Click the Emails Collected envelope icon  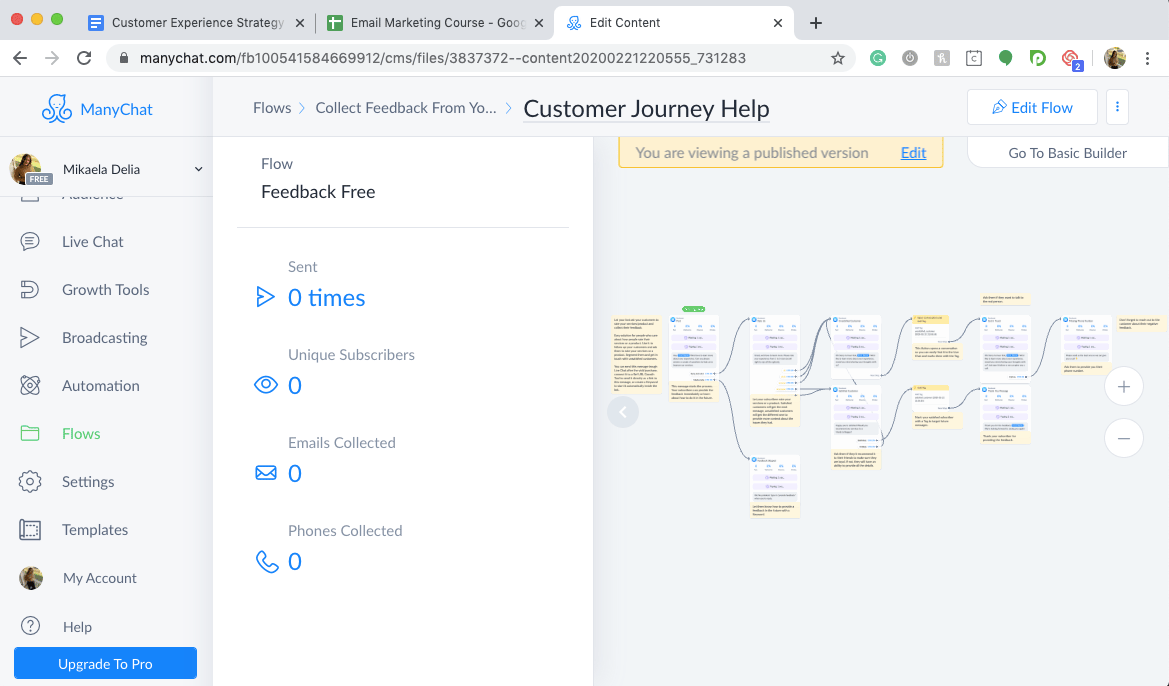266,473
